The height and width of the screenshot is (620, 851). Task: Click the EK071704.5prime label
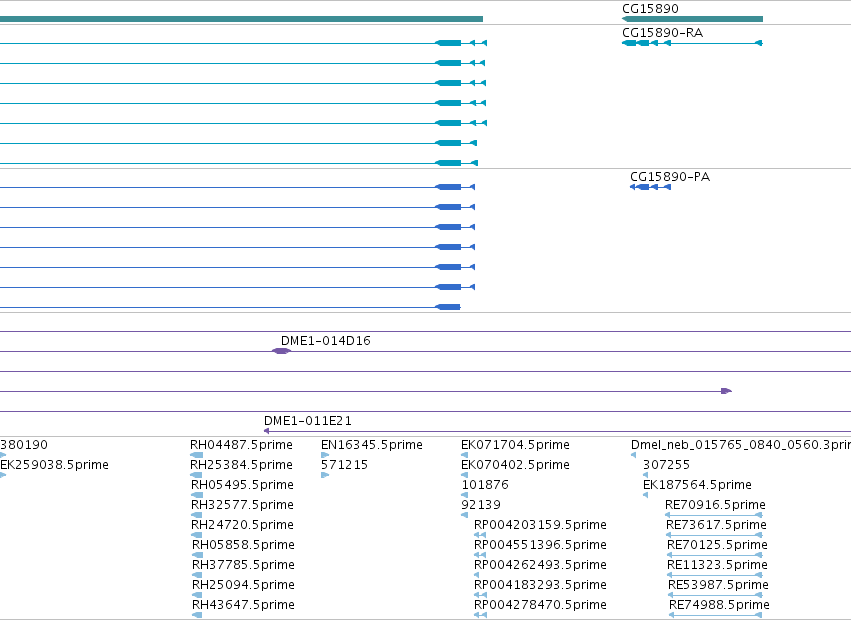tap(515, 445)
